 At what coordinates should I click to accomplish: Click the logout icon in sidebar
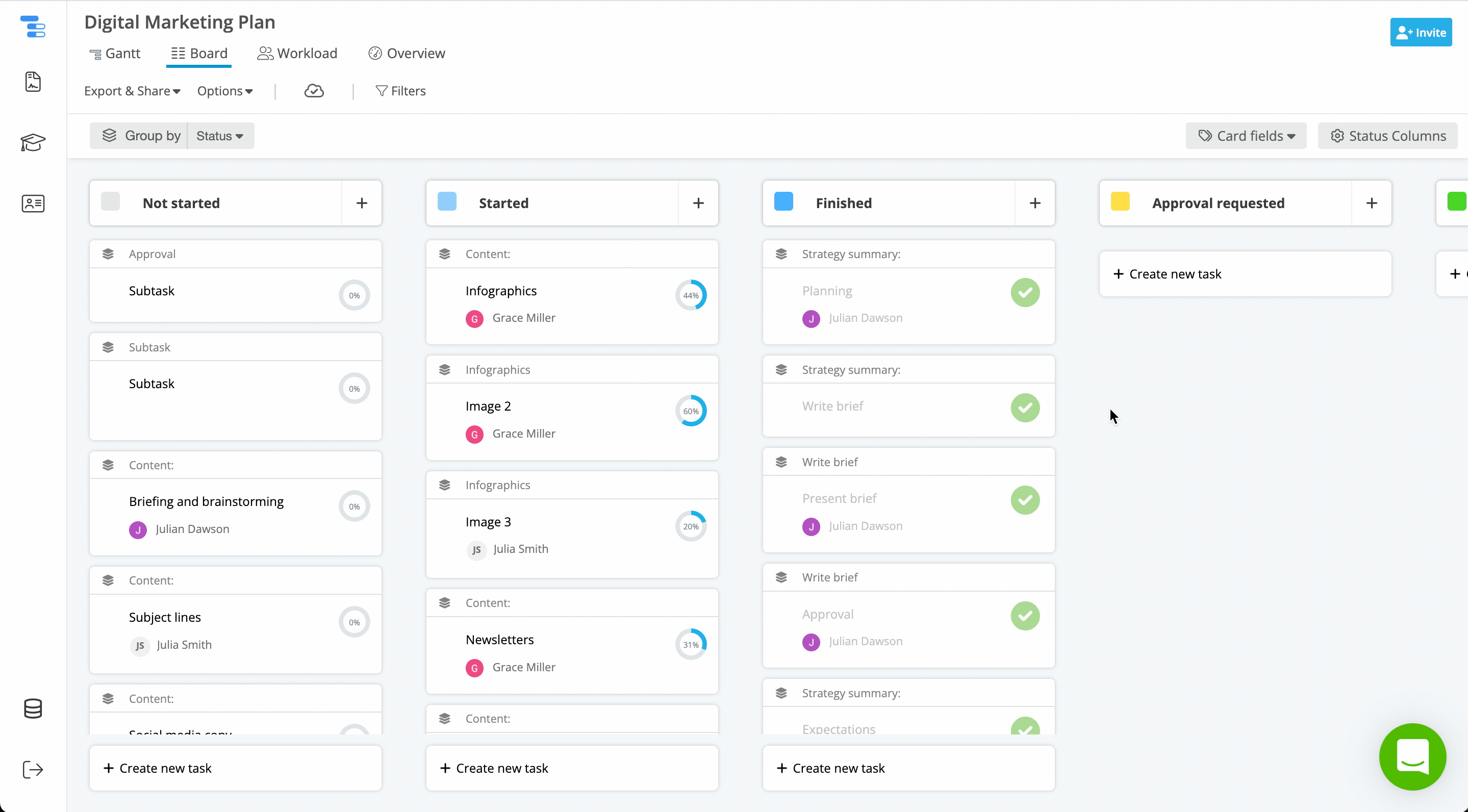33,769
